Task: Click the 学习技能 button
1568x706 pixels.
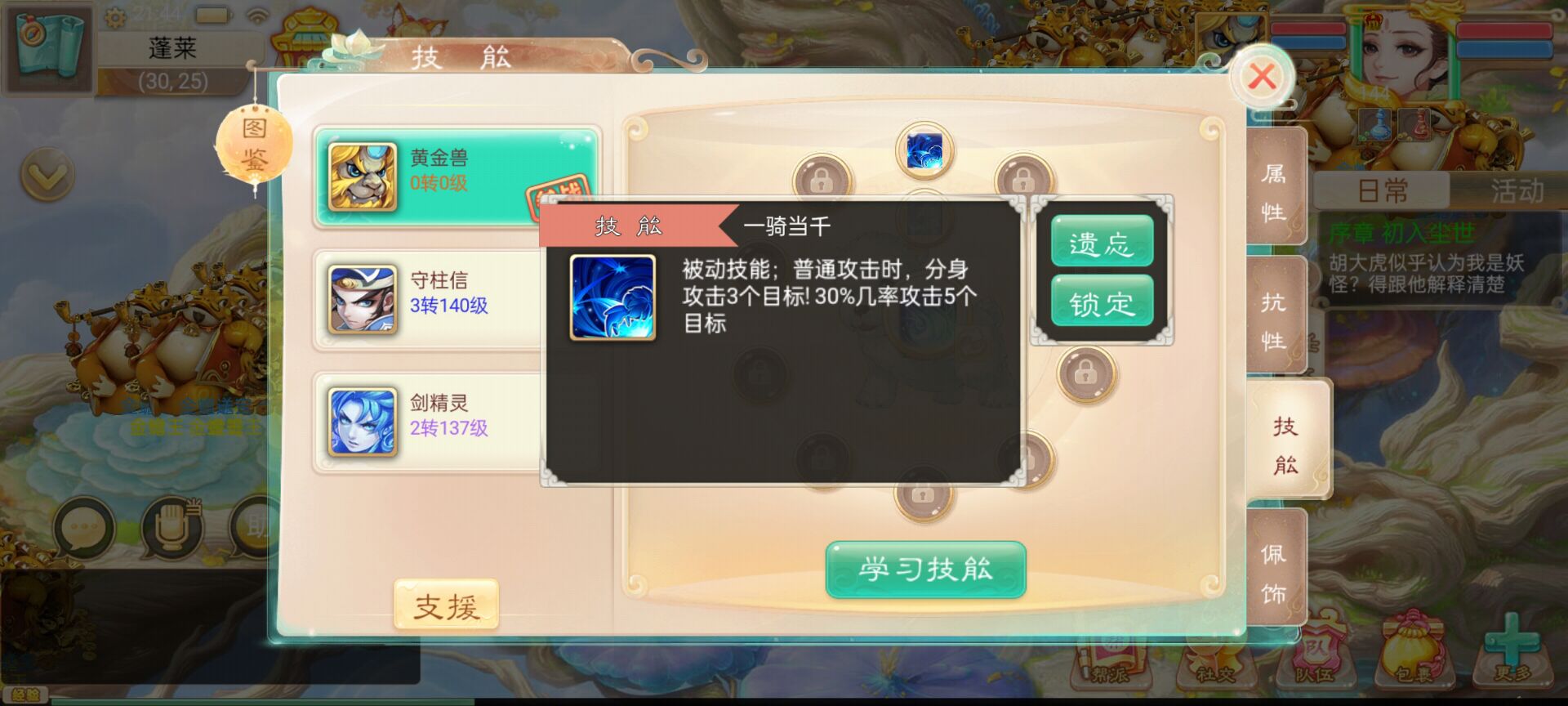Action: click(926, 569)
